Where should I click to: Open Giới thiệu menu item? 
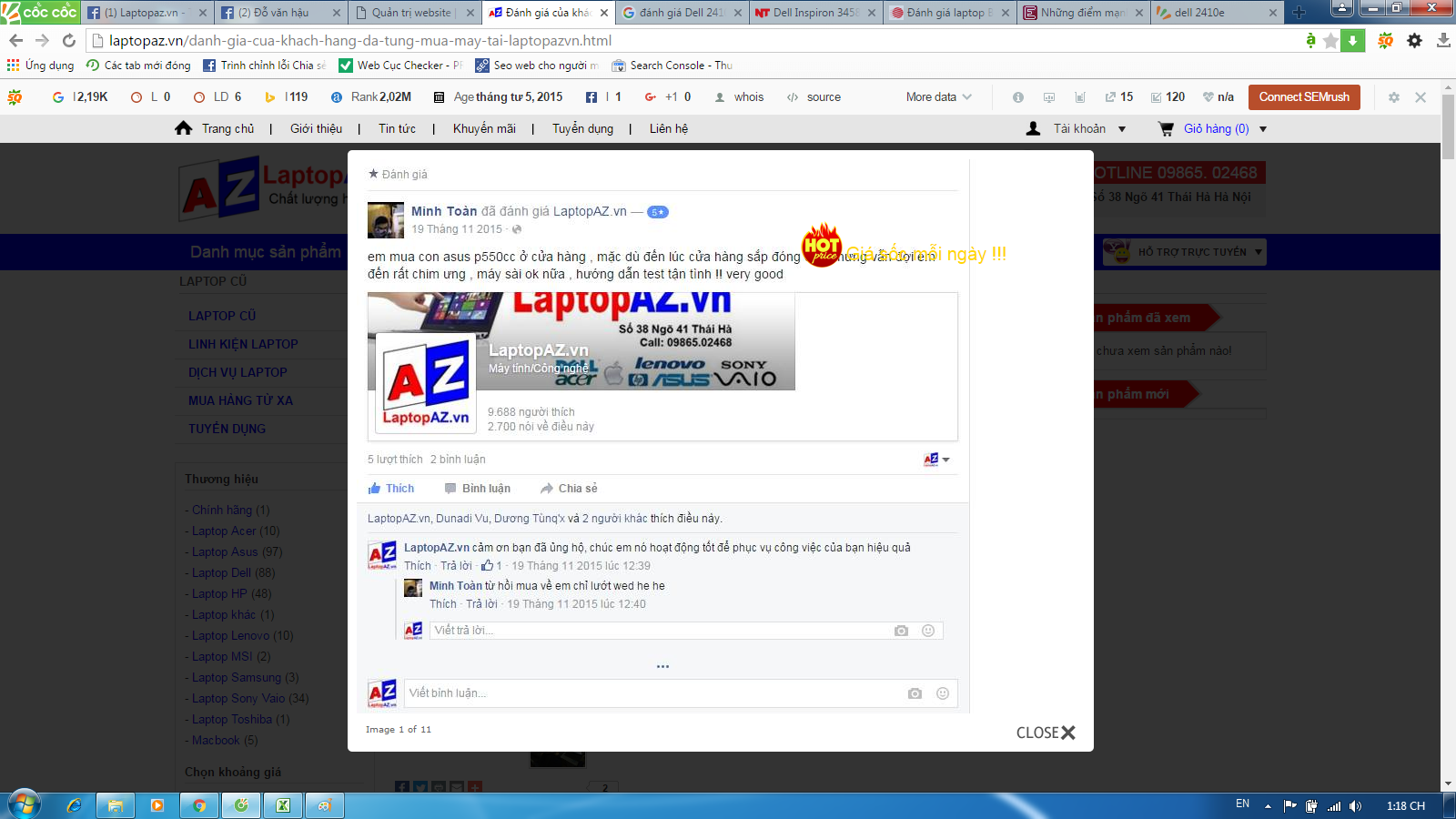[x=316, y=128]
